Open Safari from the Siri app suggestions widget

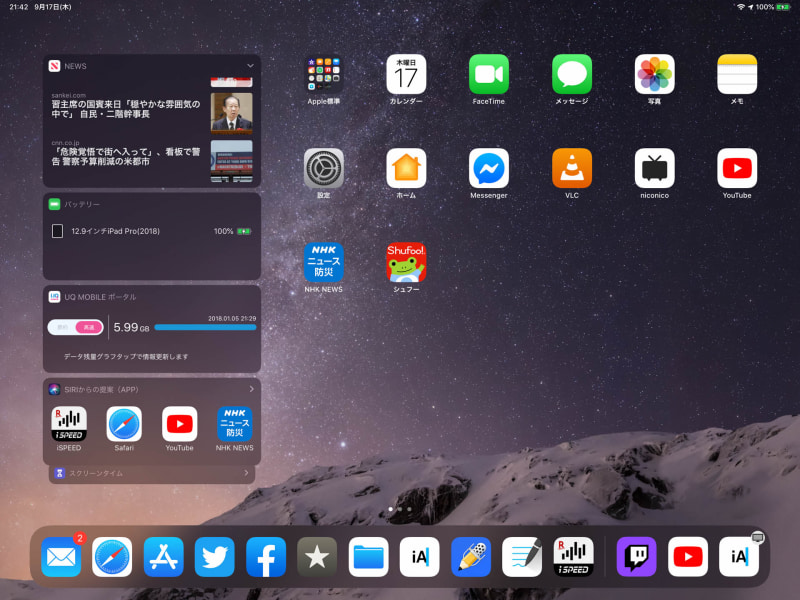pyautogui.click(x=124, y=424)
